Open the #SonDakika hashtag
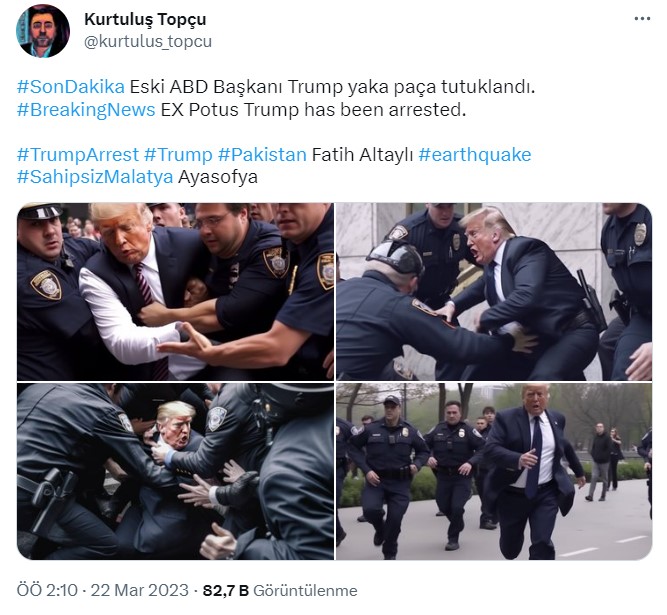The height and width of the screenshot is (615, 667). click(x=71, y=87)
